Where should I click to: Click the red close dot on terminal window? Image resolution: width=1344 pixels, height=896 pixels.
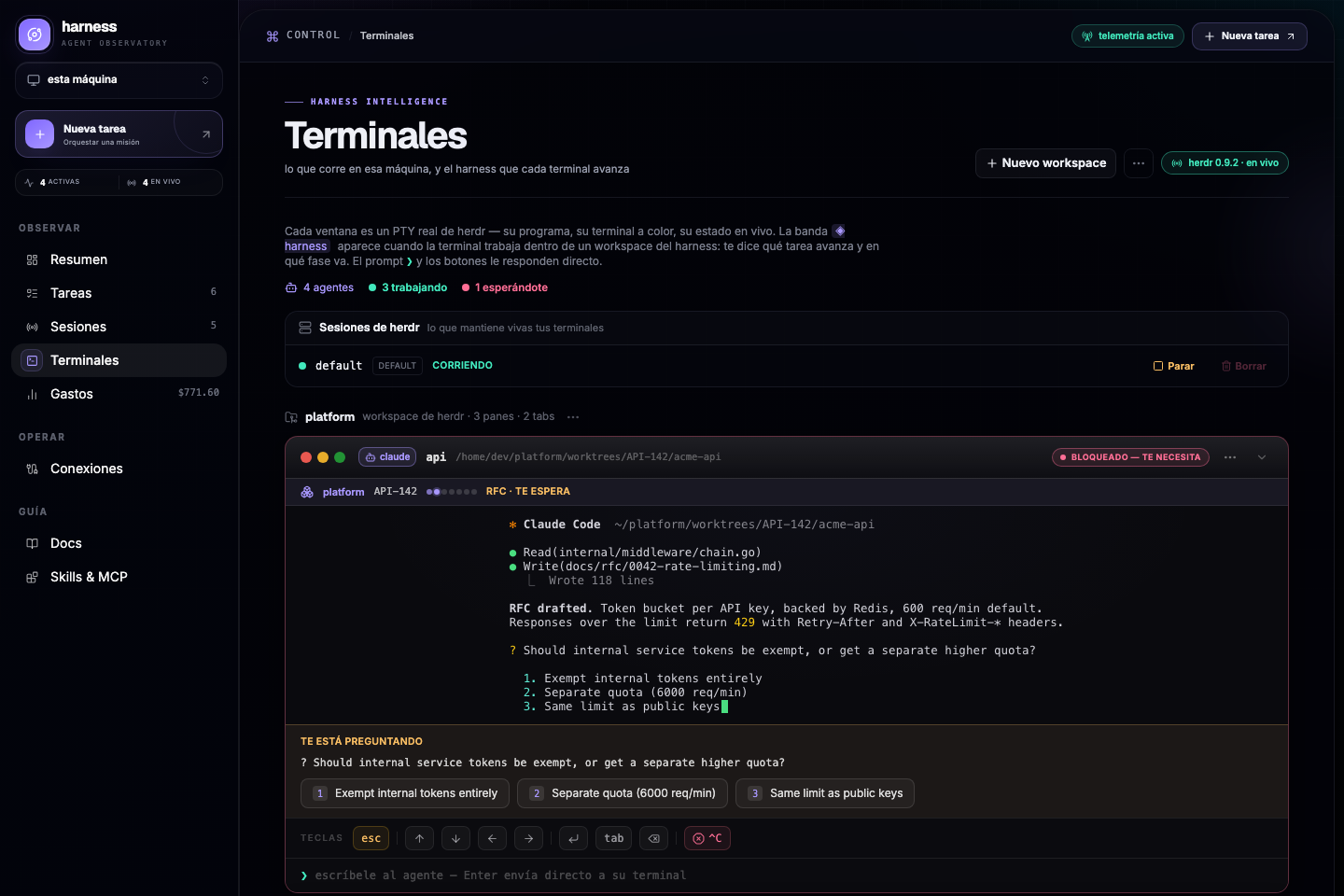(x=306, y=457)
